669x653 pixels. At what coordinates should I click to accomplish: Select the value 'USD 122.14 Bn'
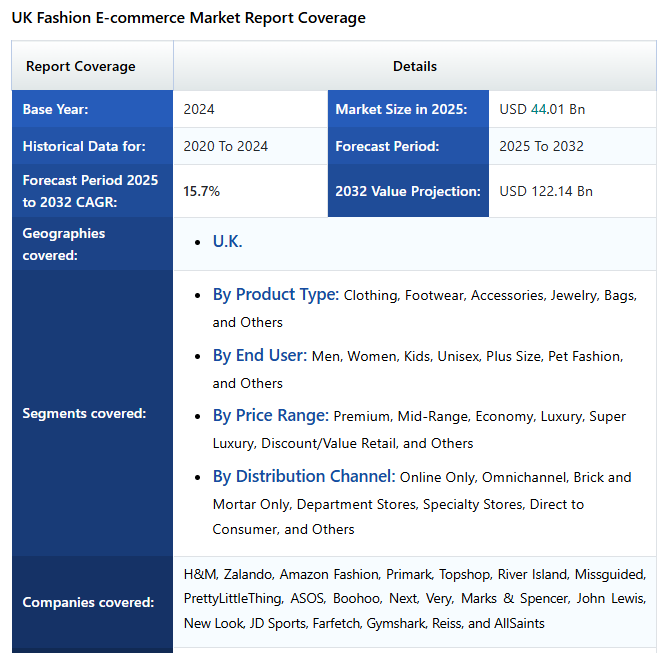(x=546, y=191)
